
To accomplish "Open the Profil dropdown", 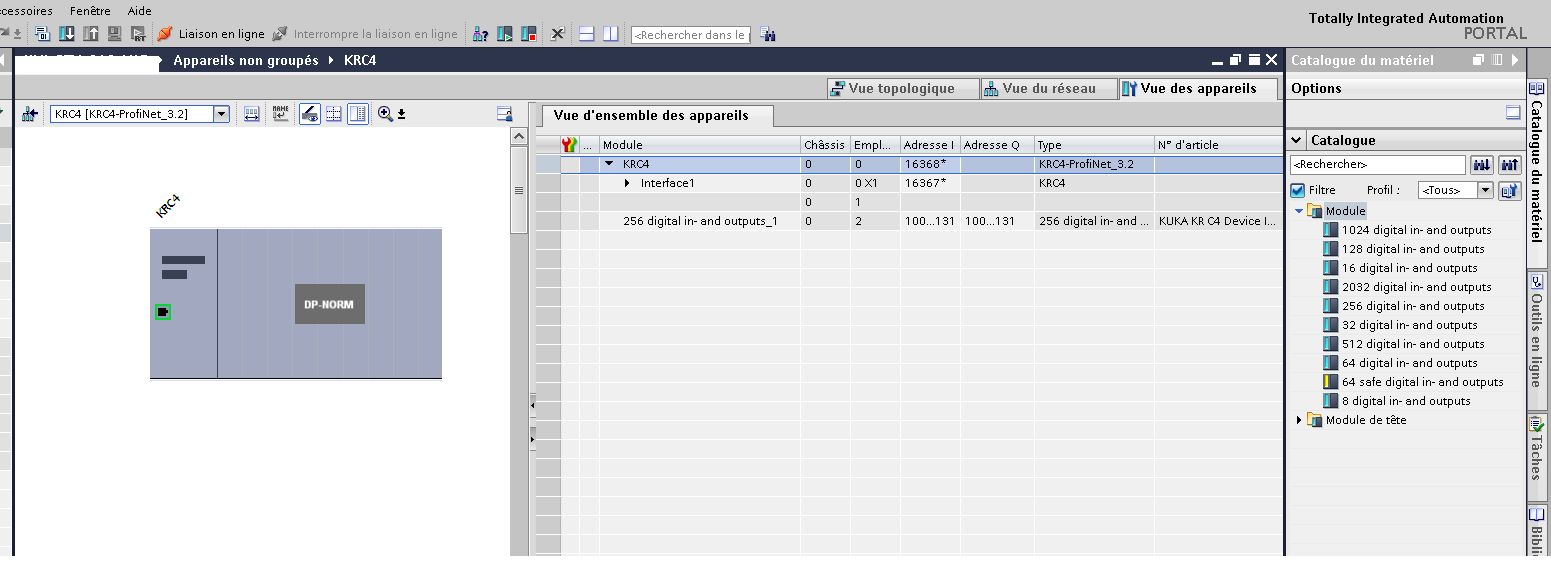I will 1485,190.
